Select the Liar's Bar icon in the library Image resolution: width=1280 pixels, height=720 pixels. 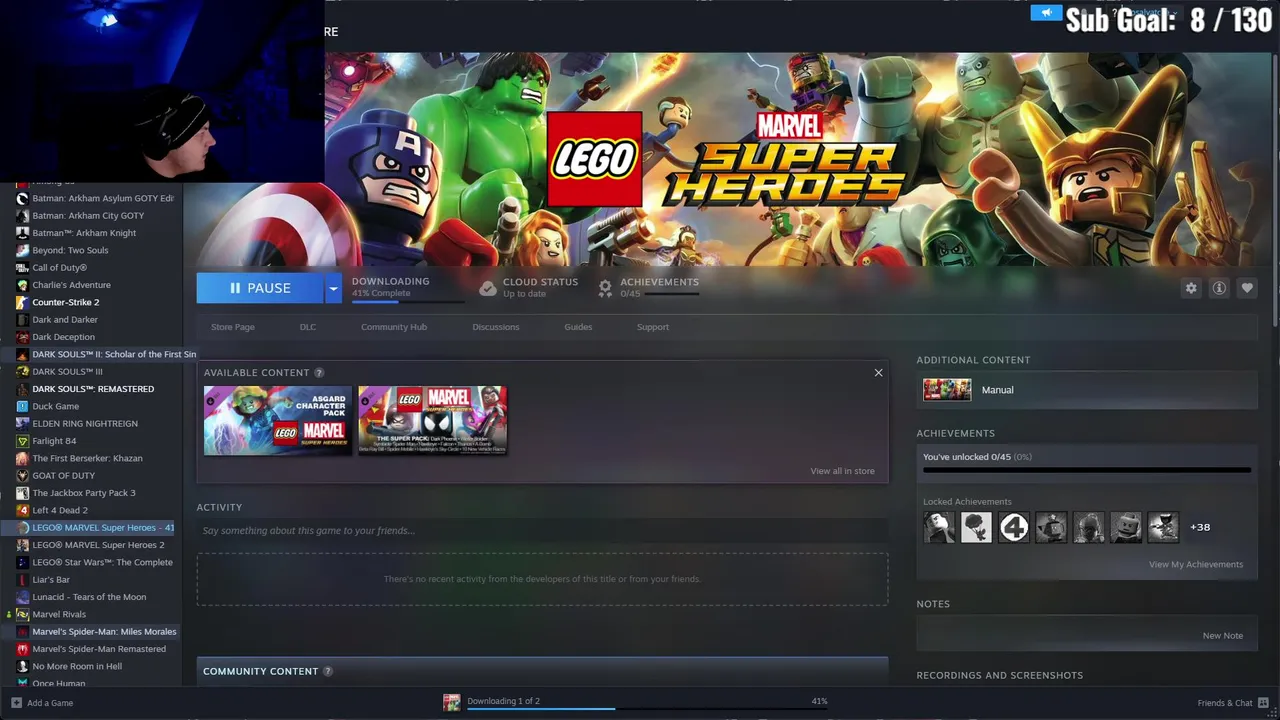22,580
